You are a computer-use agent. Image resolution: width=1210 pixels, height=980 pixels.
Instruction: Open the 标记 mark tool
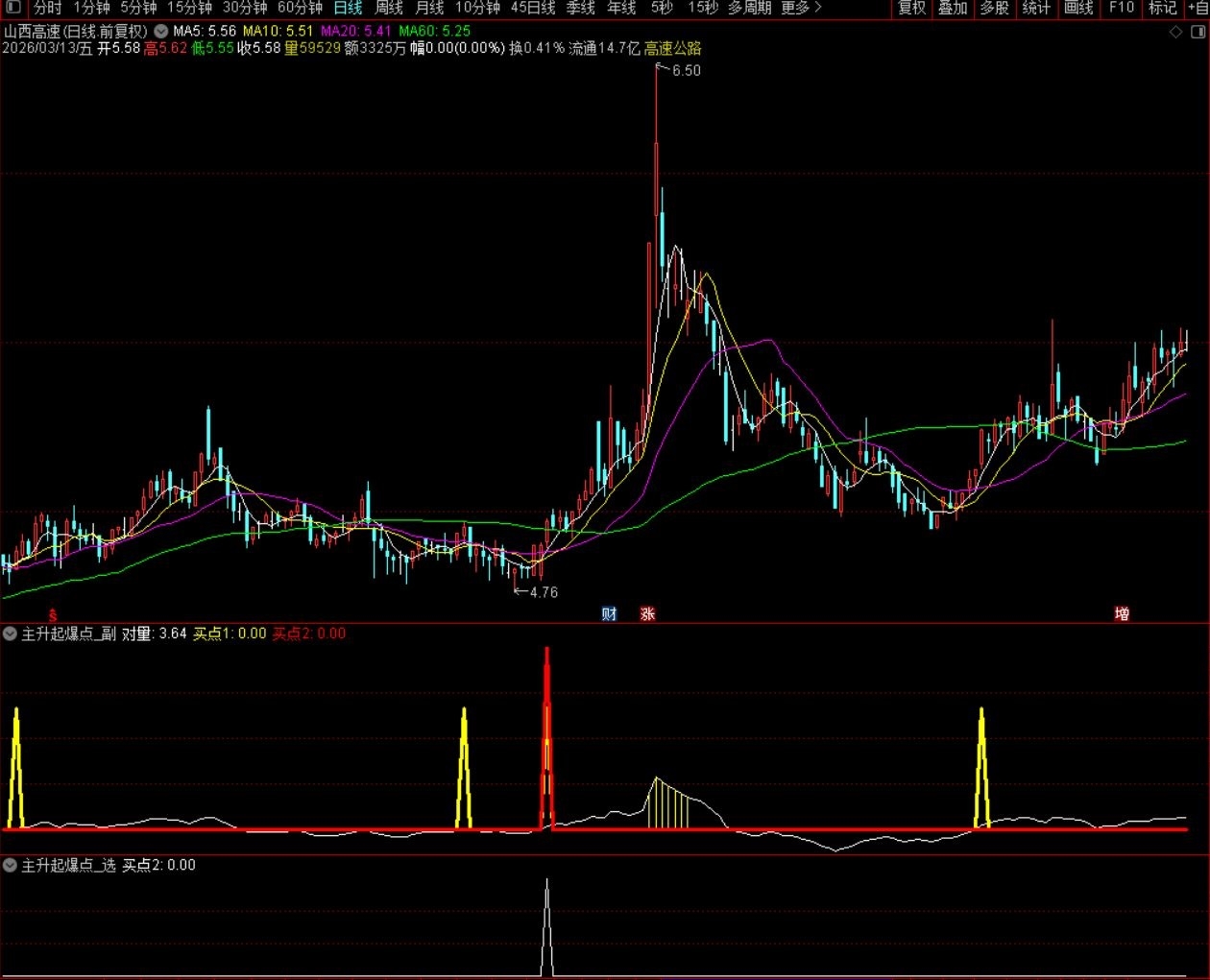pyautogui.click(x=1162, y=8)
